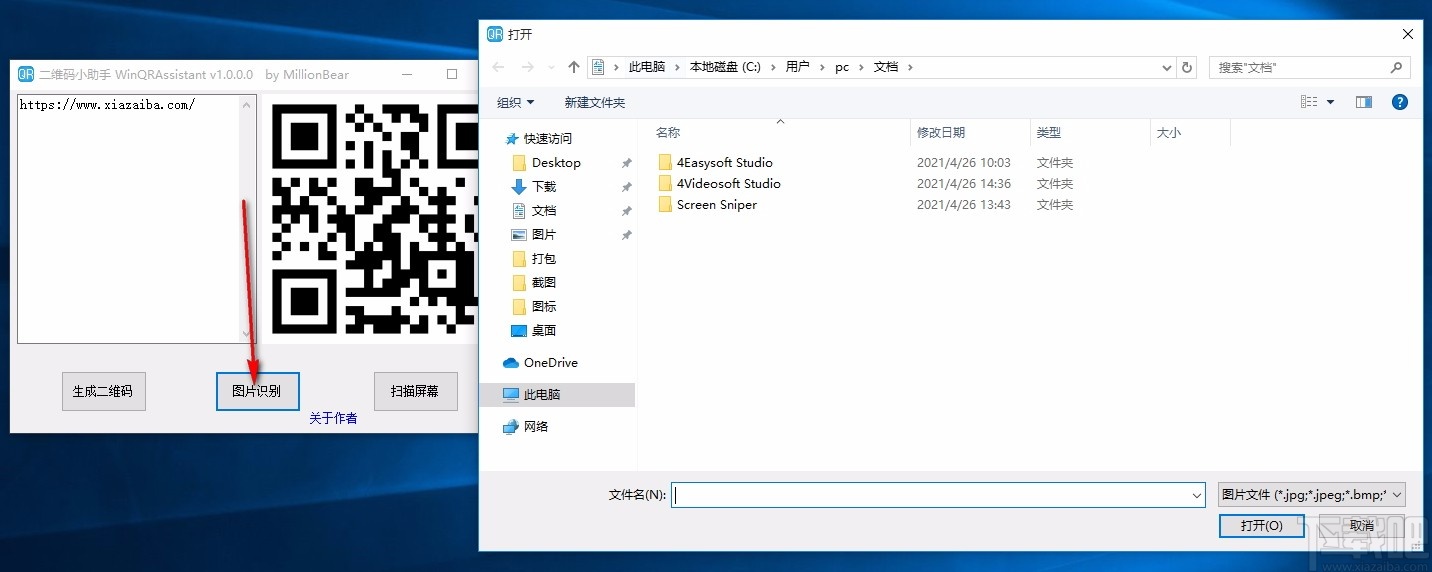Select the Screen Sniper folder
The image size is (1432, 572).
click(x=717, y=204)
